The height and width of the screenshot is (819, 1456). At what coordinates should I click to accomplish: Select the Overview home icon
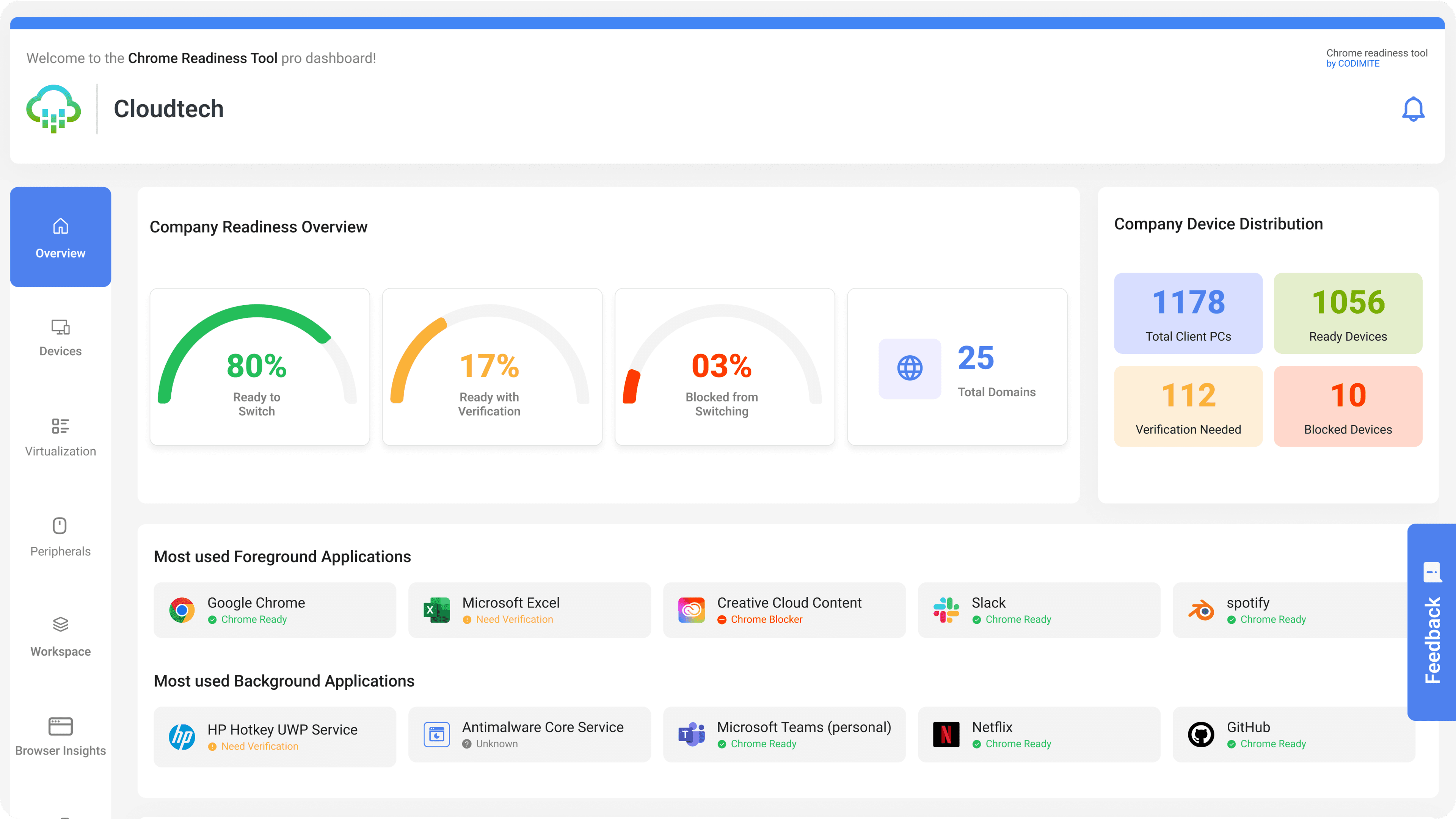click(61, 226)
